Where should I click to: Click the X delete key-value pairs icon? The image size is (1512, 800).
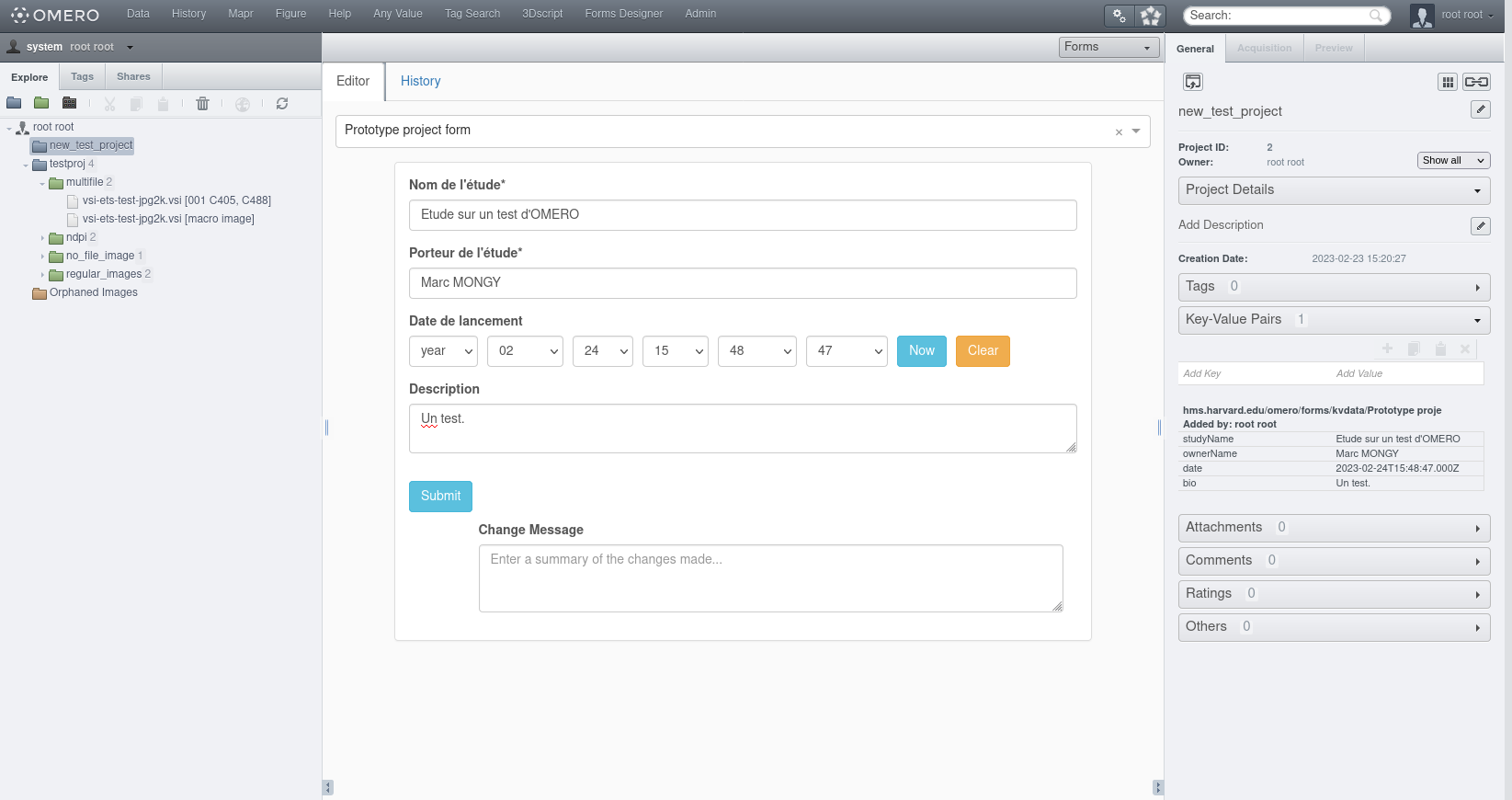point(1466,349)
